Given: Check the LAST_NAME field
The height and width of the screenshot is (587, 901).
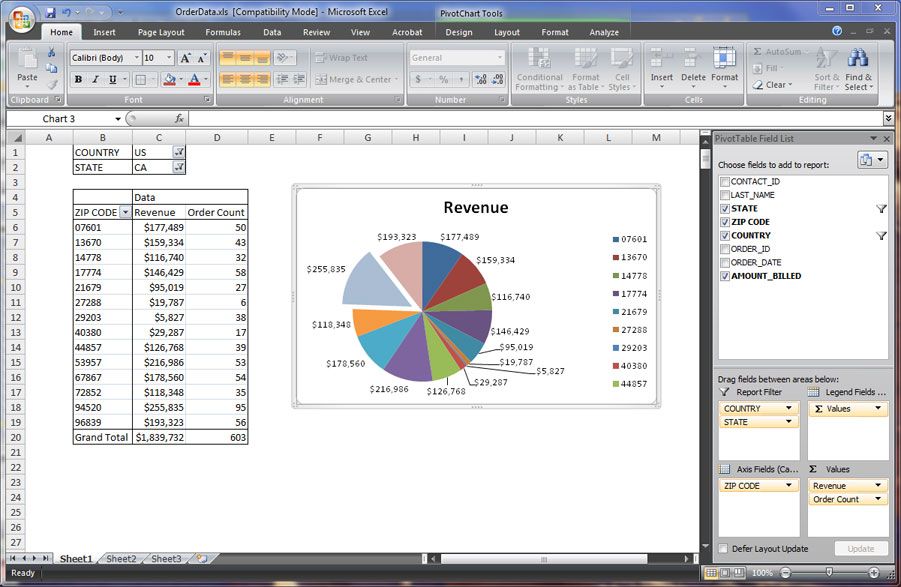Looking at the screenshot, I should pyautogui.click(x=725, y=195).
